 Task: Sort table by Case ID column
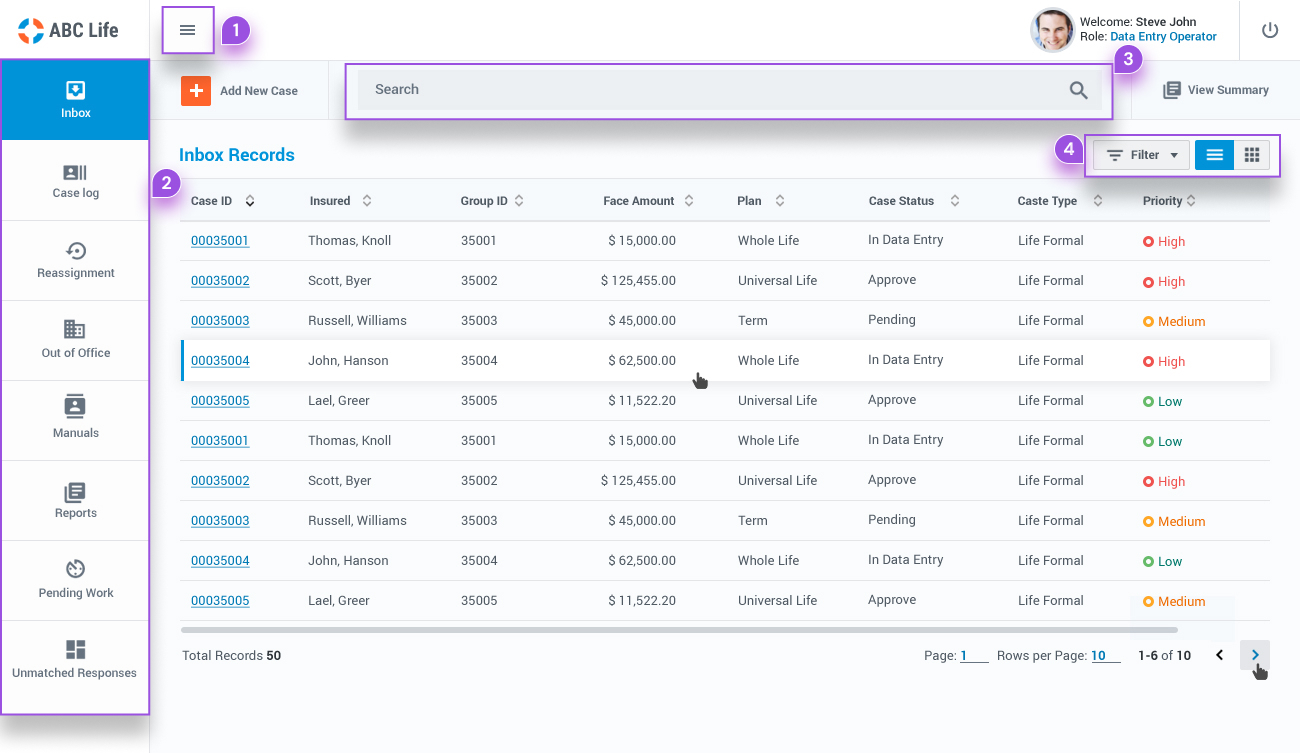(x=249, y=201)
